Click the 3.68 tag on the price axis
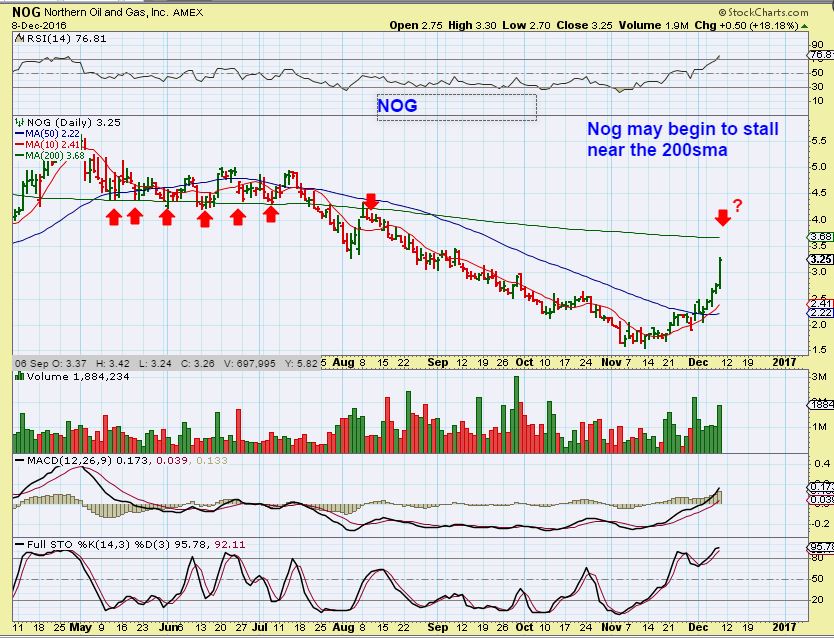This screenshot has width=834, height=638. (820, 237)
